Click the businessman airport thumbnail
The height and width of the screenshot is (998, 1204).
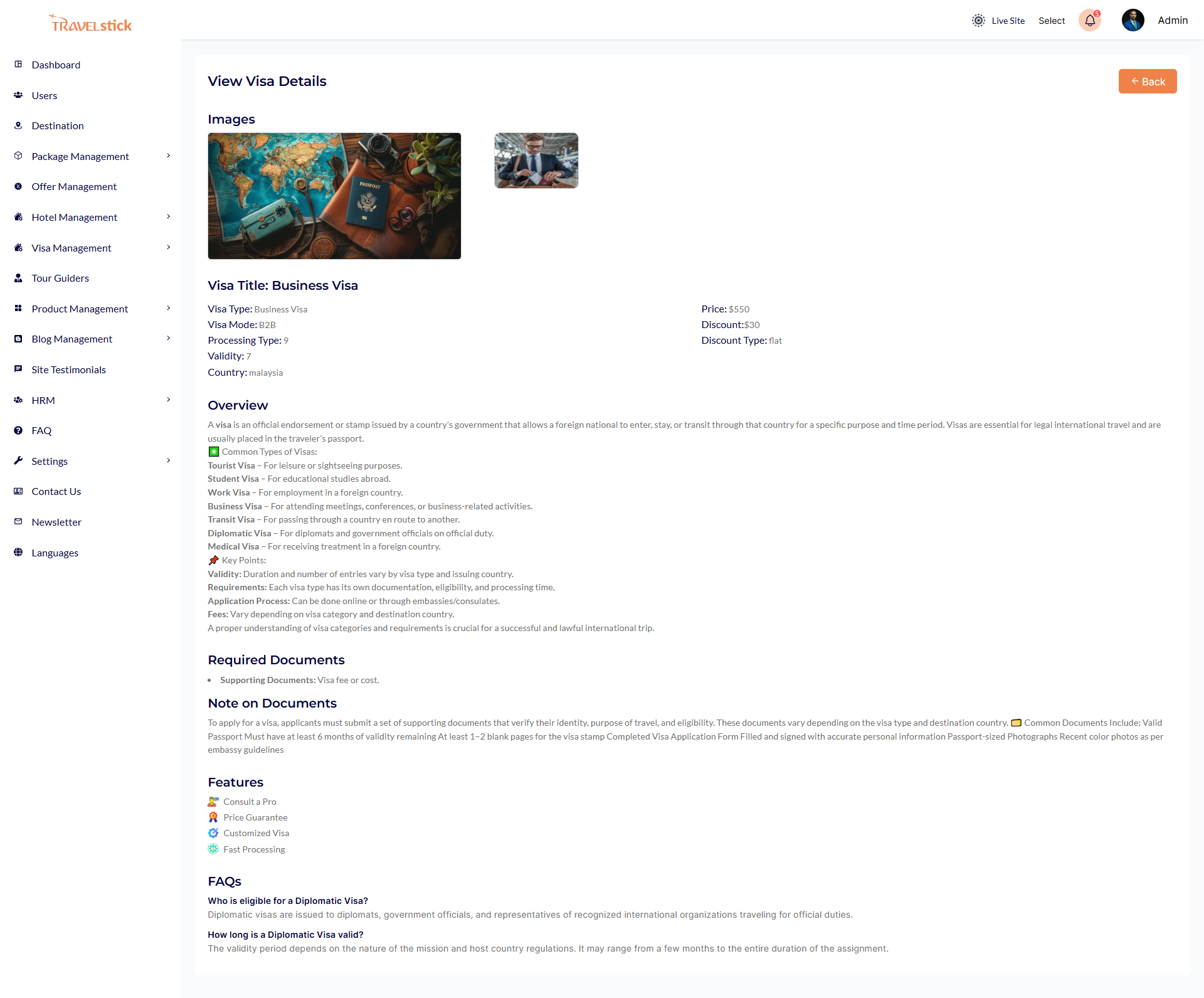[x=536, y=160]
